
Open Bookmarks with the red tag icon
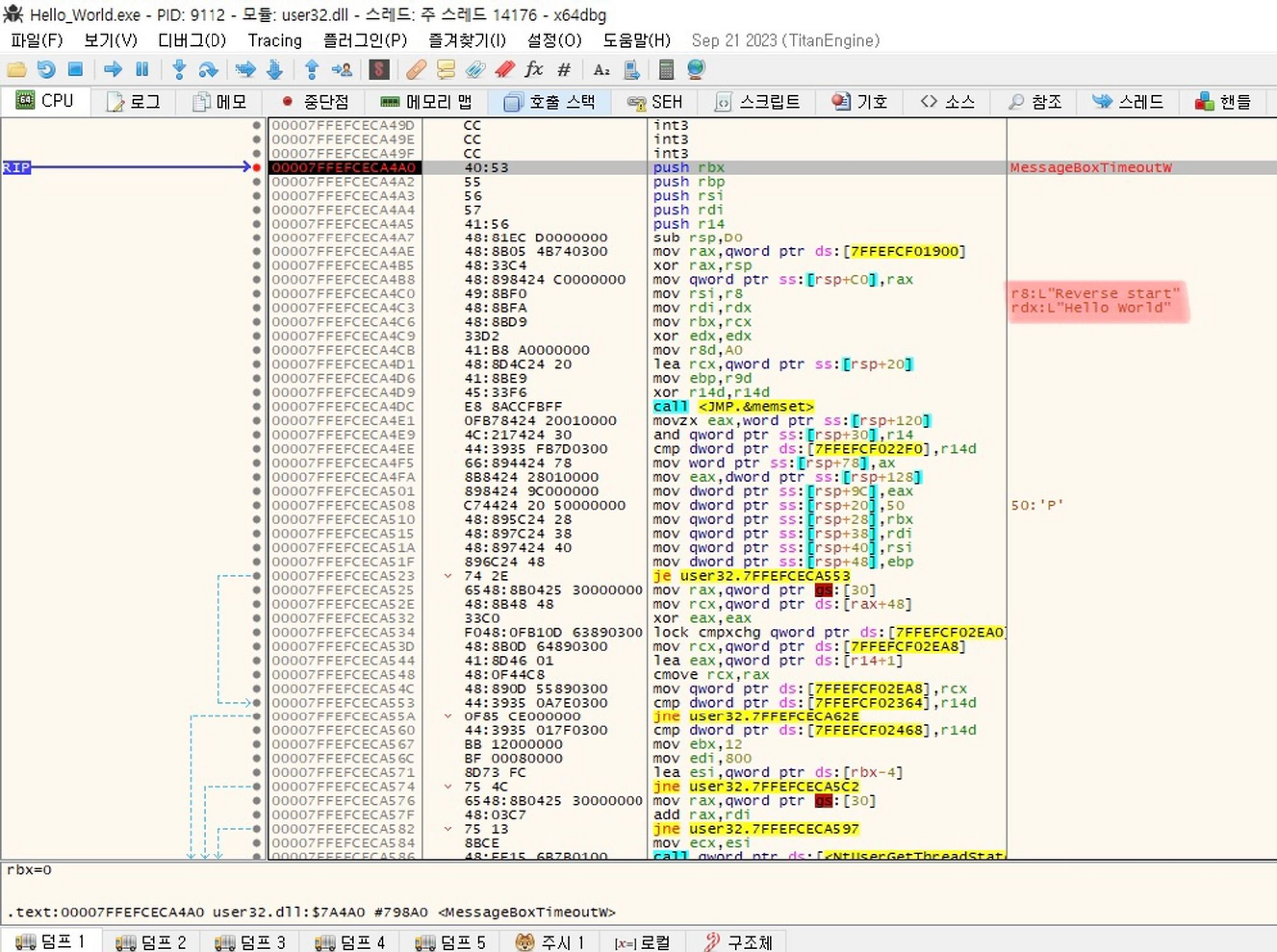(x=505, y=69)
